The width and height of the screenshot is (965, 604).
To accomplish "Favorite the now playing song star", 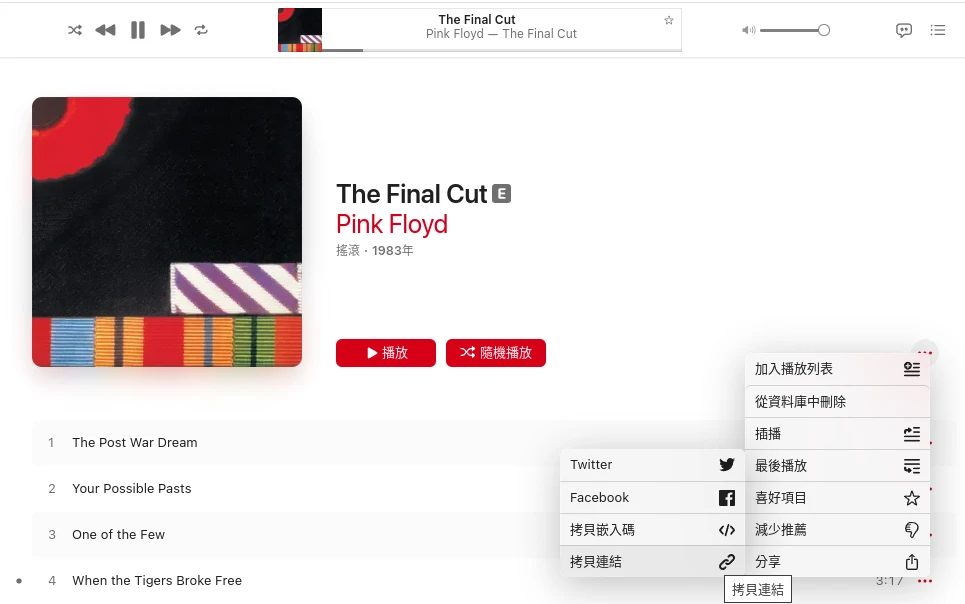I will (x=669, y=20).
